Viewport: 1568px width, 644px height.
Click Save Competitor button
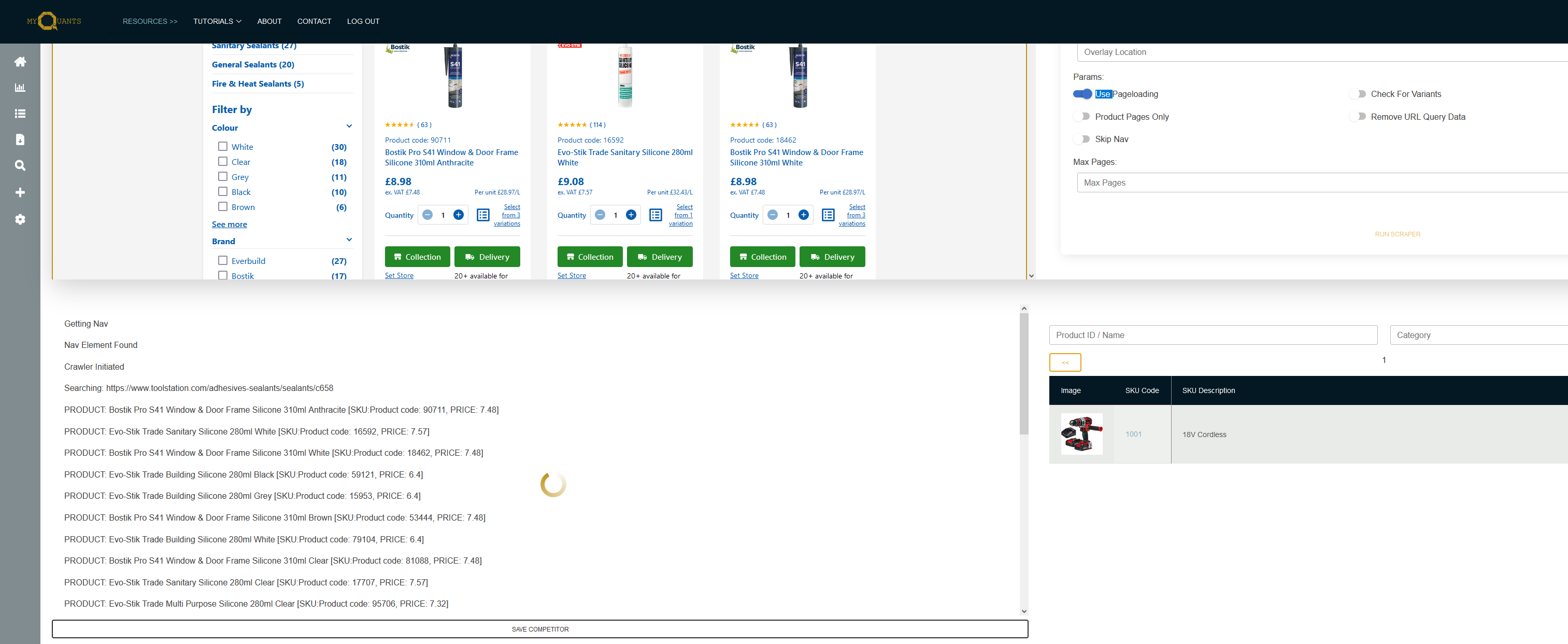[x=540, y=629]
